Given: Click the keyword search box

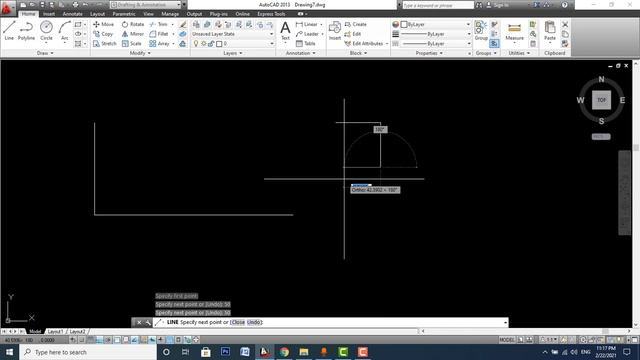Looking at the screenshot, I should pos(438,5).
